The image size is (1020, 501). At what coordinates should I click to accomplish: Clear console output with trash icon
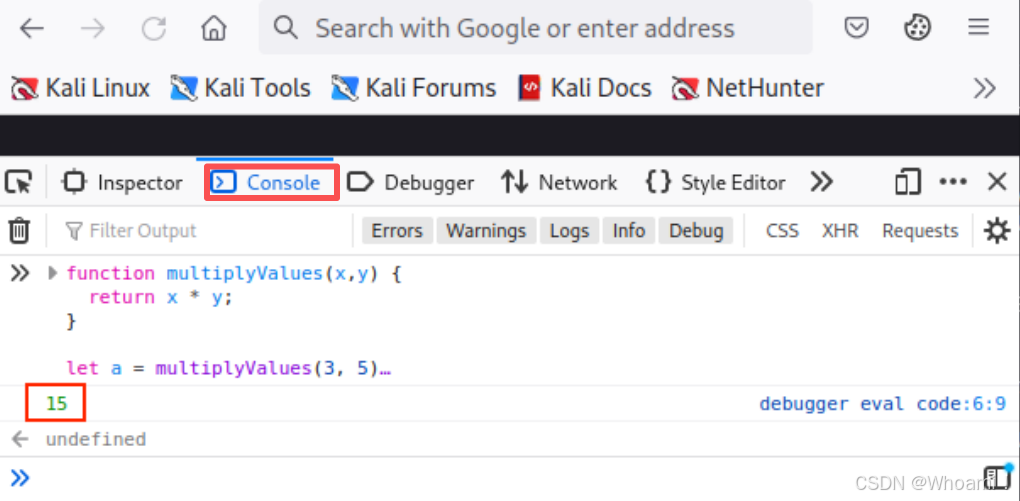19,230
